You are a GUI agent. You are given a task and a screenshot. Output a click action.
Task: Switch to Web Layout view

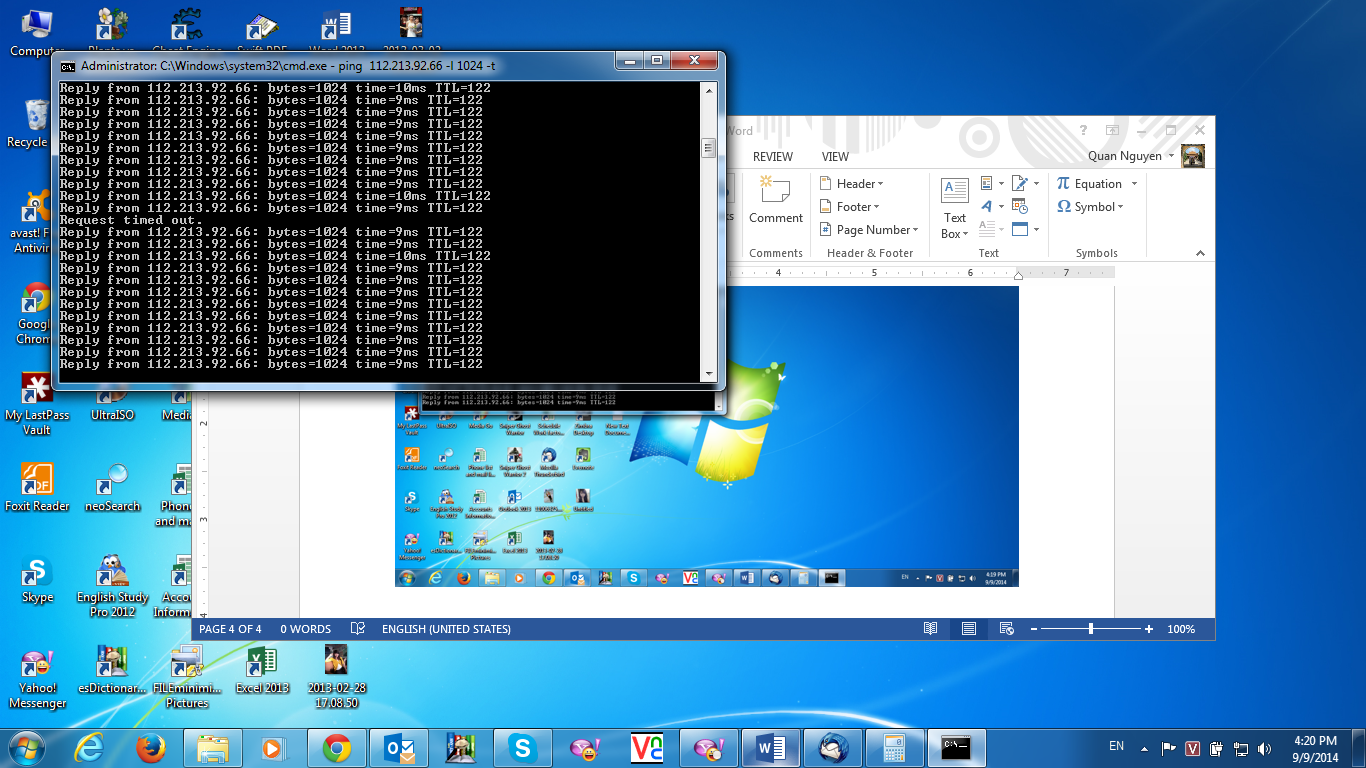coord(1007,629)
